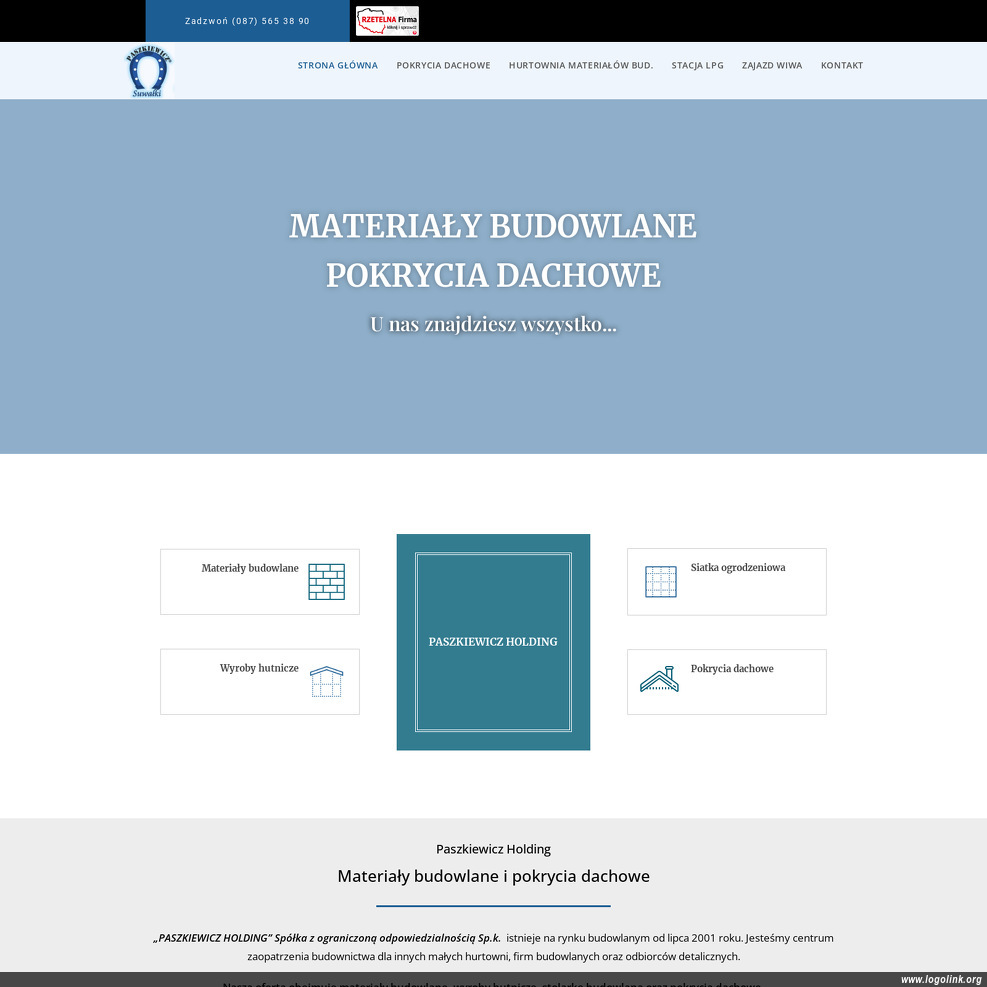The image size is (987, 987).
Task: Open the Strona główna menu item
Action: [337, 65]
